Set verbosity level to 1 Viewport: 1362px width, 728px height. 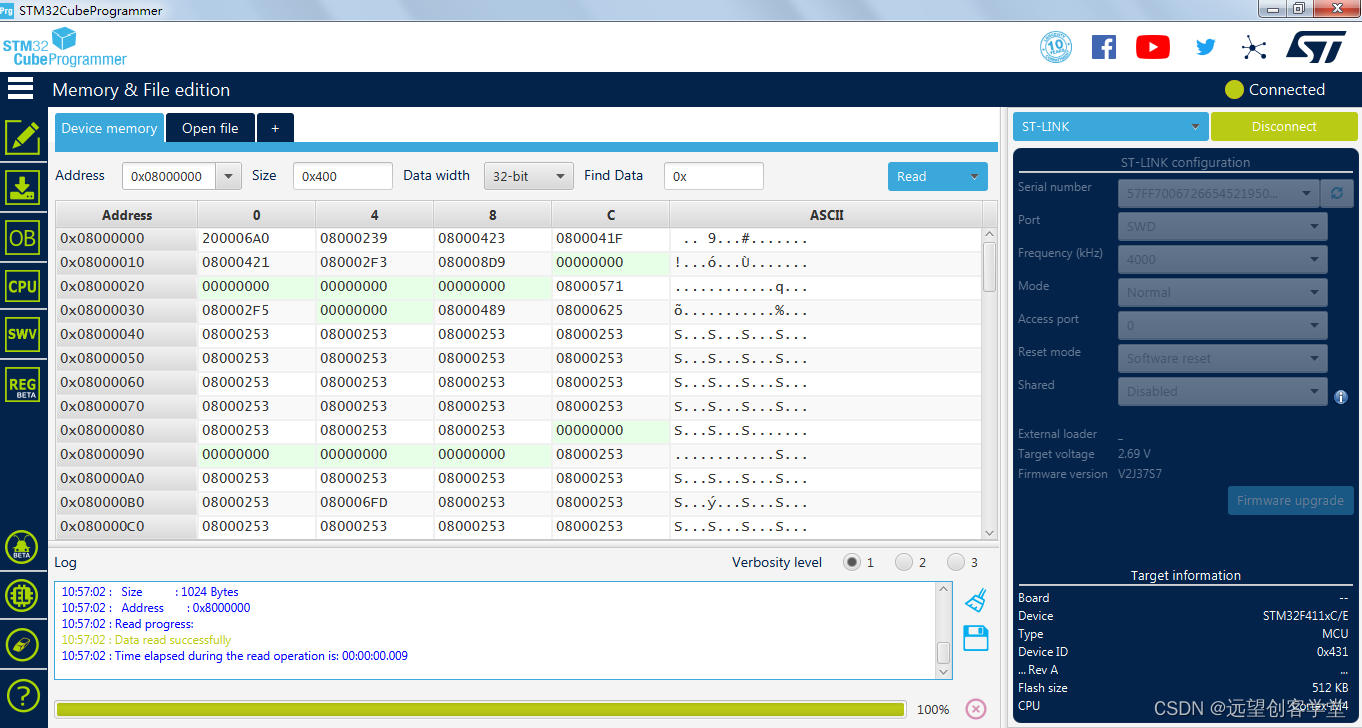(852, 562)
